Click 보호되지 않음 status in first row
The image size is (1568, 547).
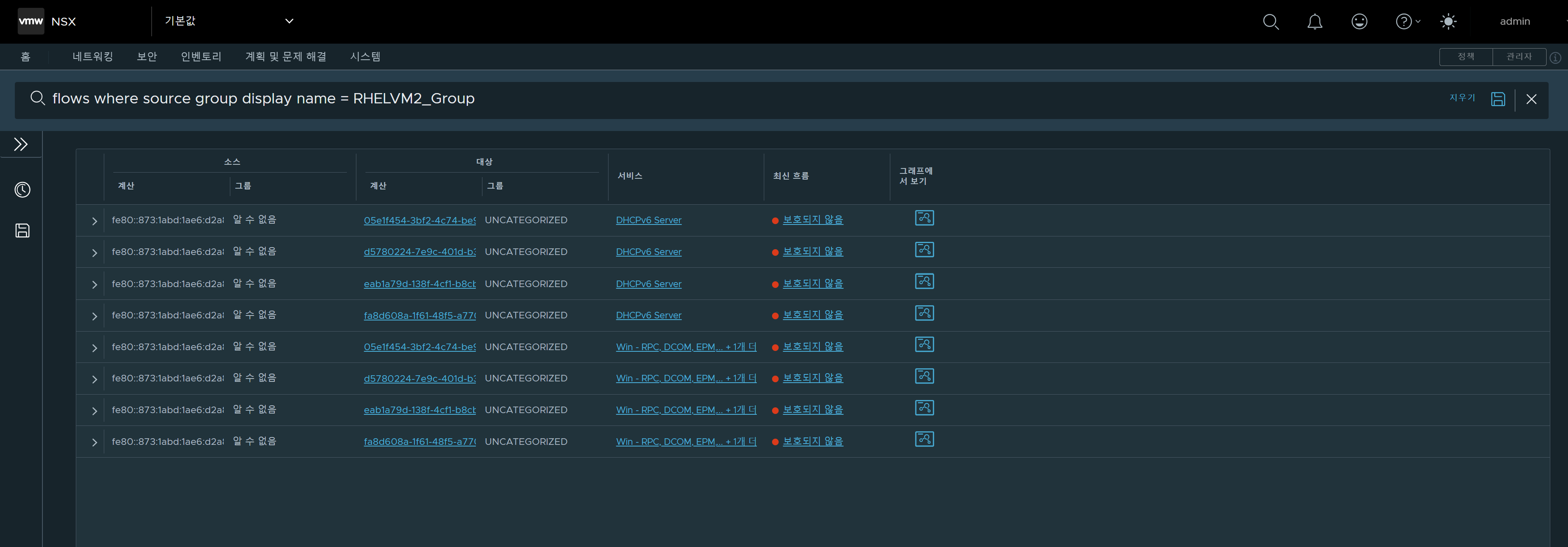812,220
